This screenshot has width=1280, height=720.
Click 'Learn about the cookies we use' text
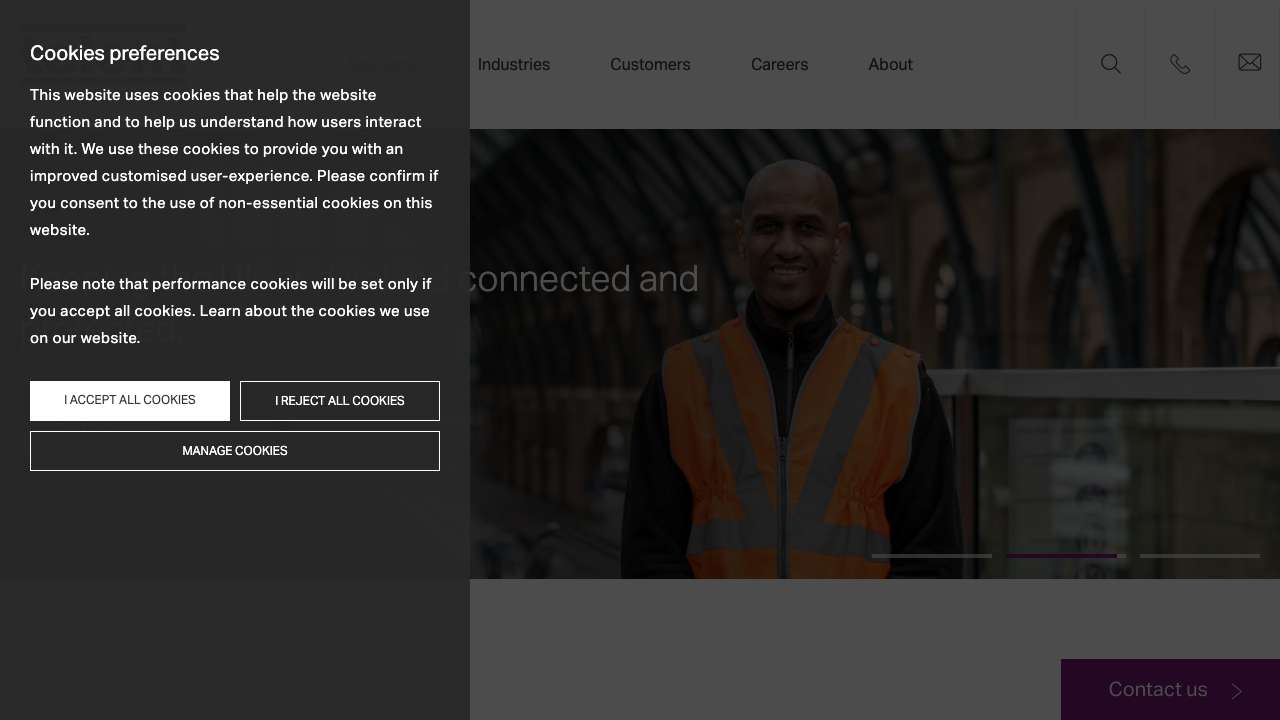[x=314, y=311]
